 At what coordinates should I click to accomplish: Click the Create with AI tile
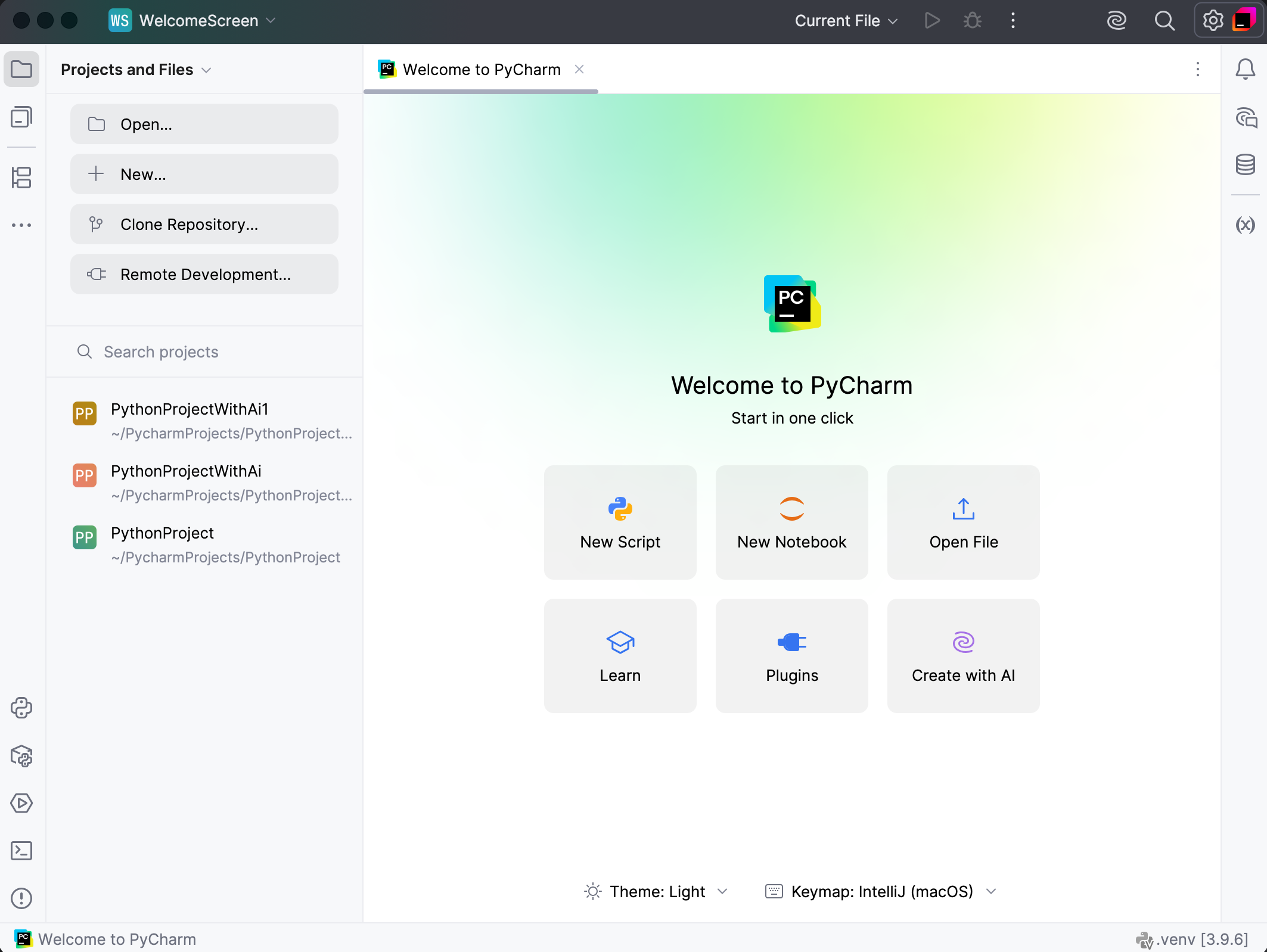(x=964, y=655)
